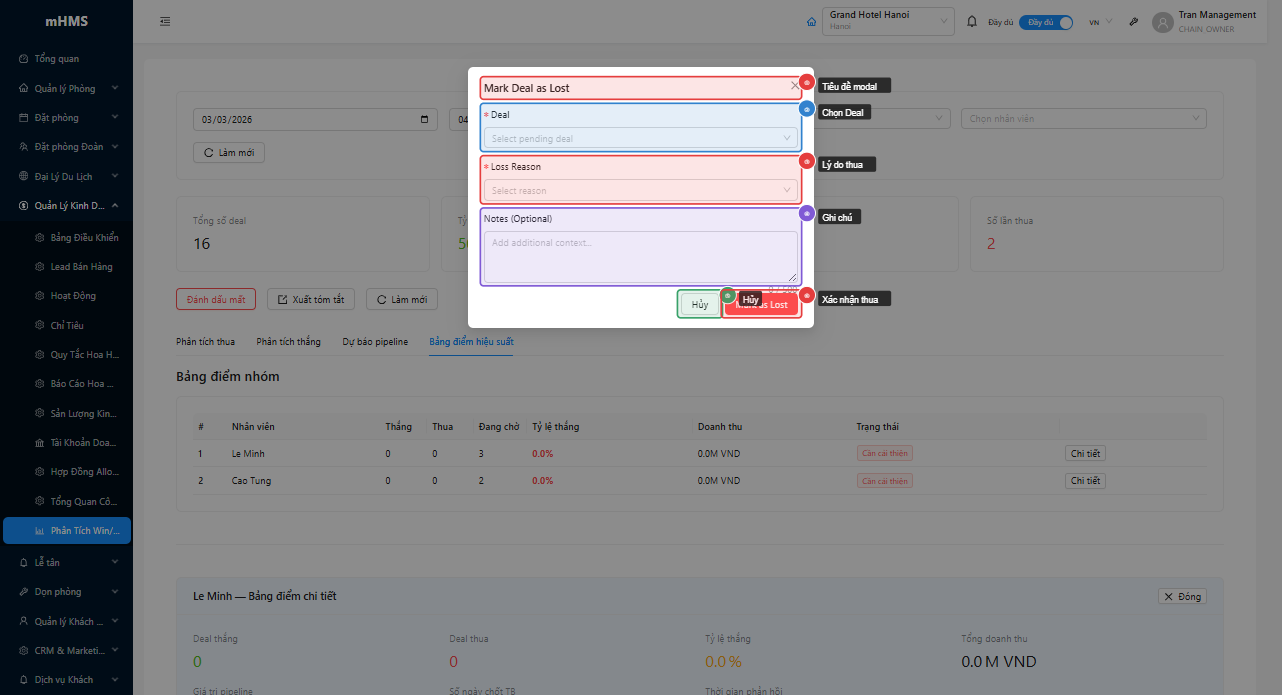1282x695 pixels.
Task: Toggle the Đầy đủ switch in the header
Action: [x=1045, y=20]
